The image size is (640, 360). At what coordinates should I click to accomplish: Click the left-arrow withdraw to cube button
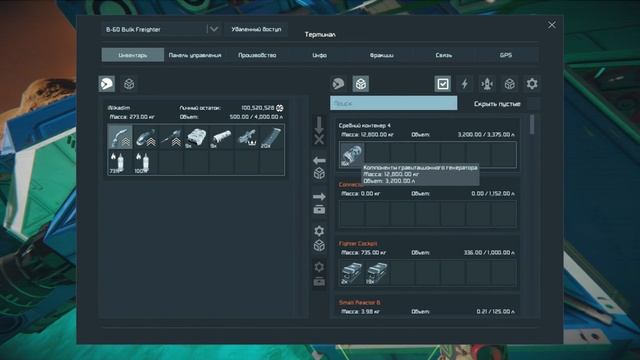point(319,167)
